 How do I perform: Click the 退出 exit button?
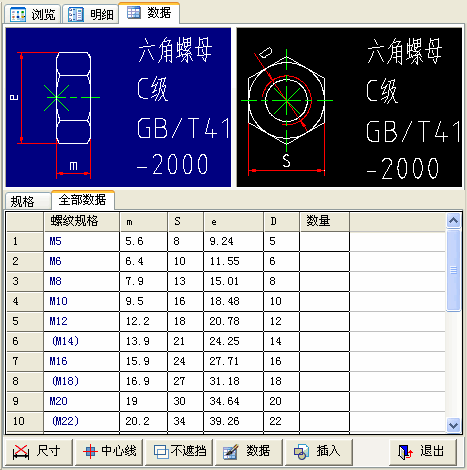[423, 452]
